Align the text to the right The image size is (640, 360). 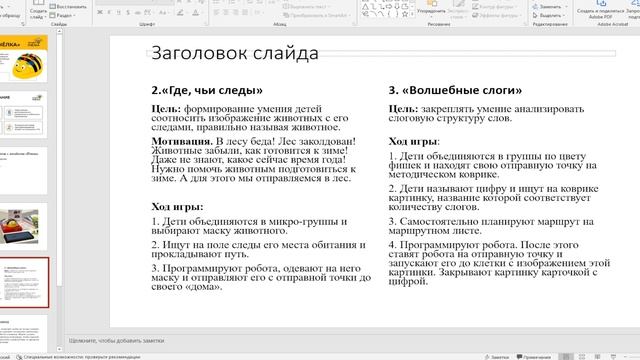235,13
